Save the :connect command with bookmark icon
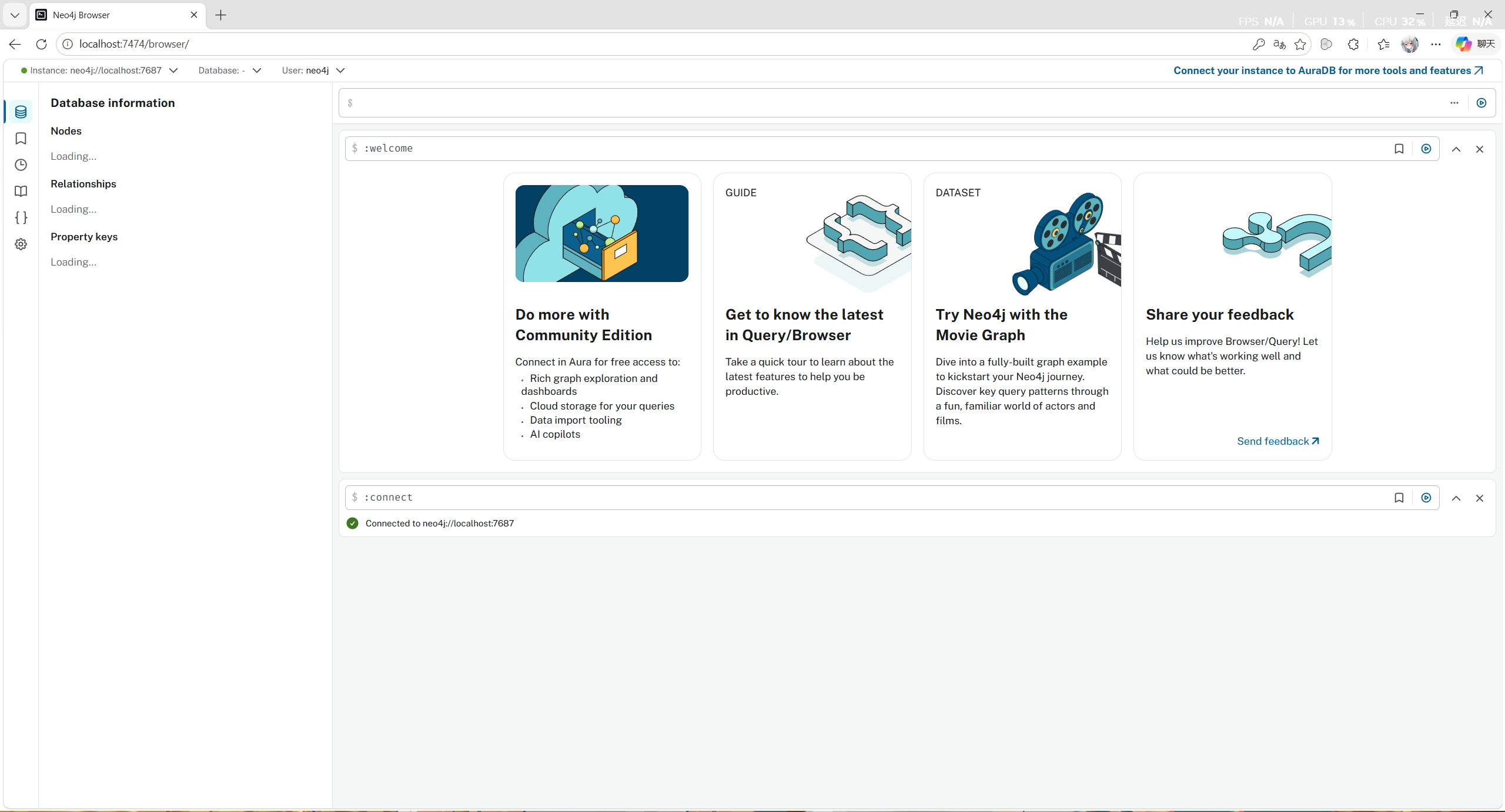 [x=1399, y=498]
